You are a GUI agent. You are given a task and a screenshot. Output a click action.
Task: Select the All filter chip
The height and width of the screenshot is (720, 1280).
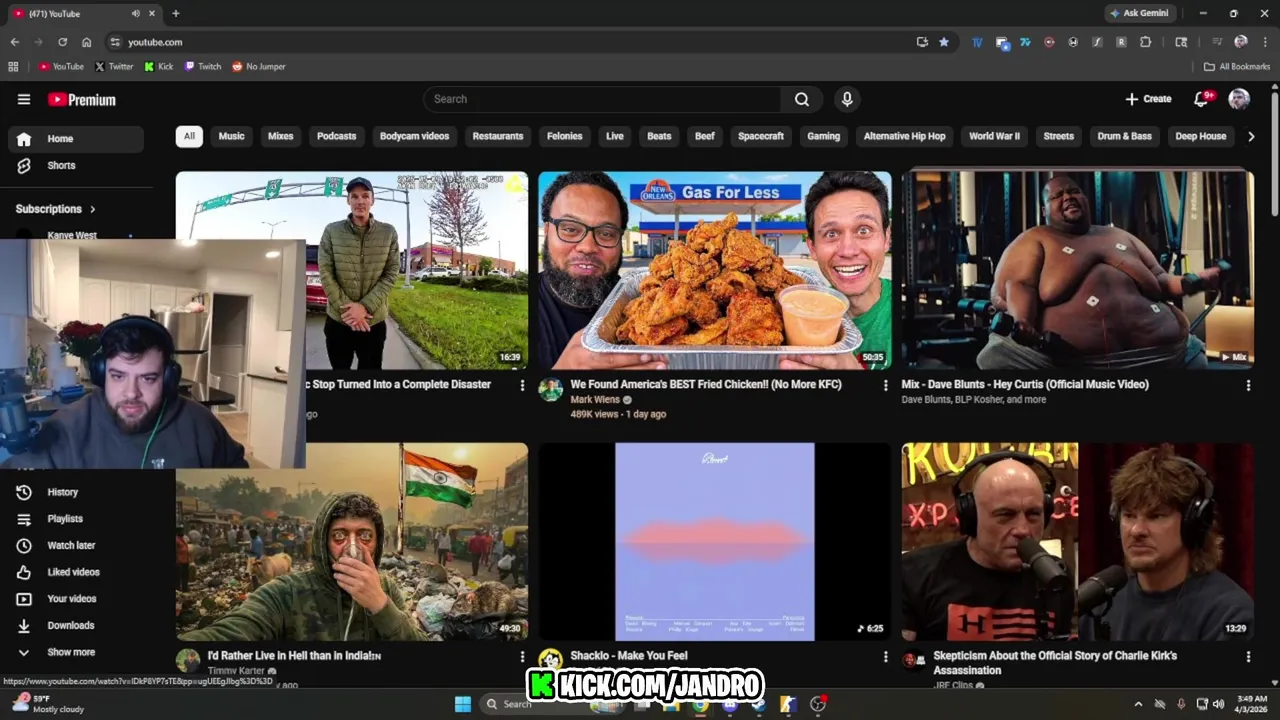[189, 136]
